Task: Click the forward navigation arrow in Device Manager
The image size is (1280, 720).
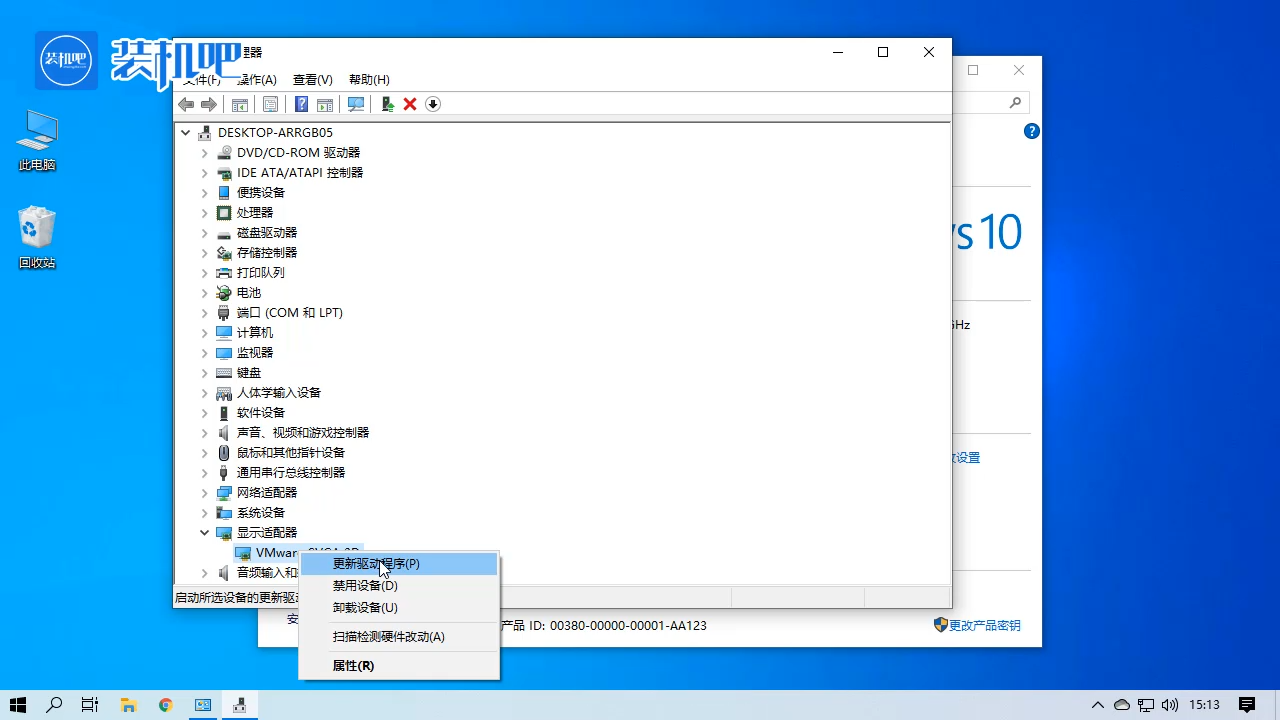Action: pos(209,104)
